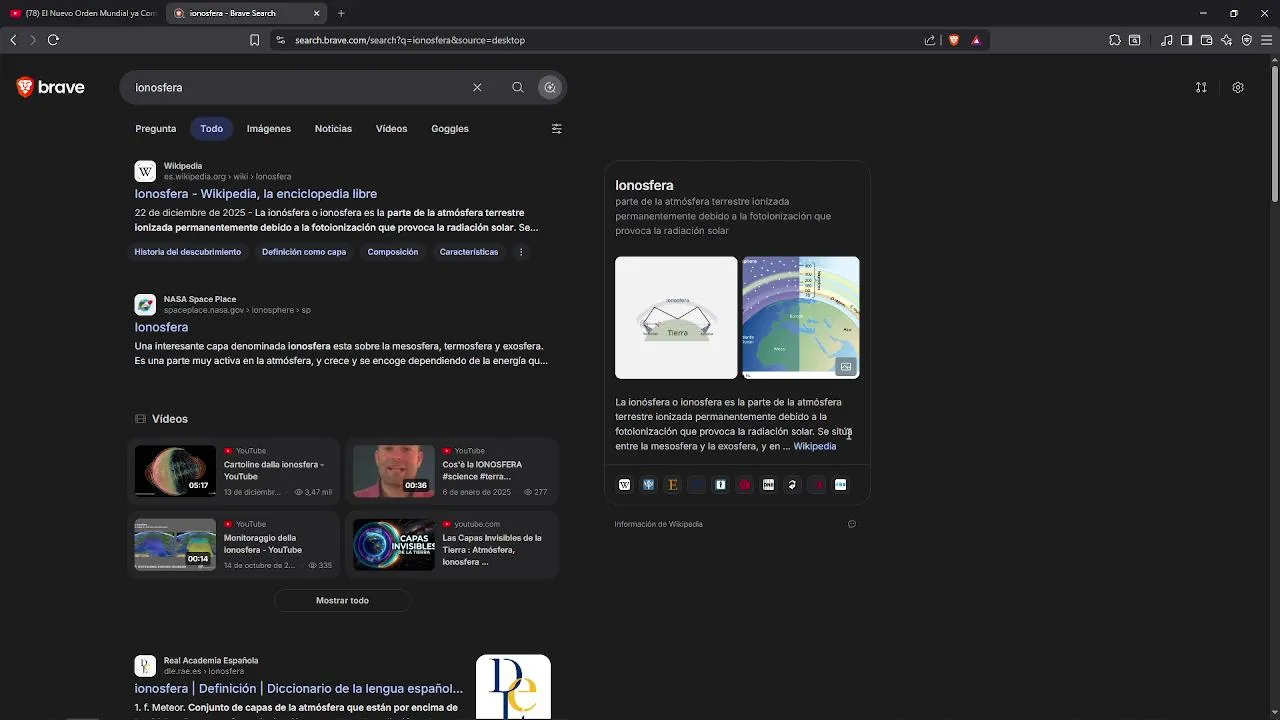Open the RAE ionosfera Definición result
The width and height of the screenshot is (1280, 720).
point(299,689)
